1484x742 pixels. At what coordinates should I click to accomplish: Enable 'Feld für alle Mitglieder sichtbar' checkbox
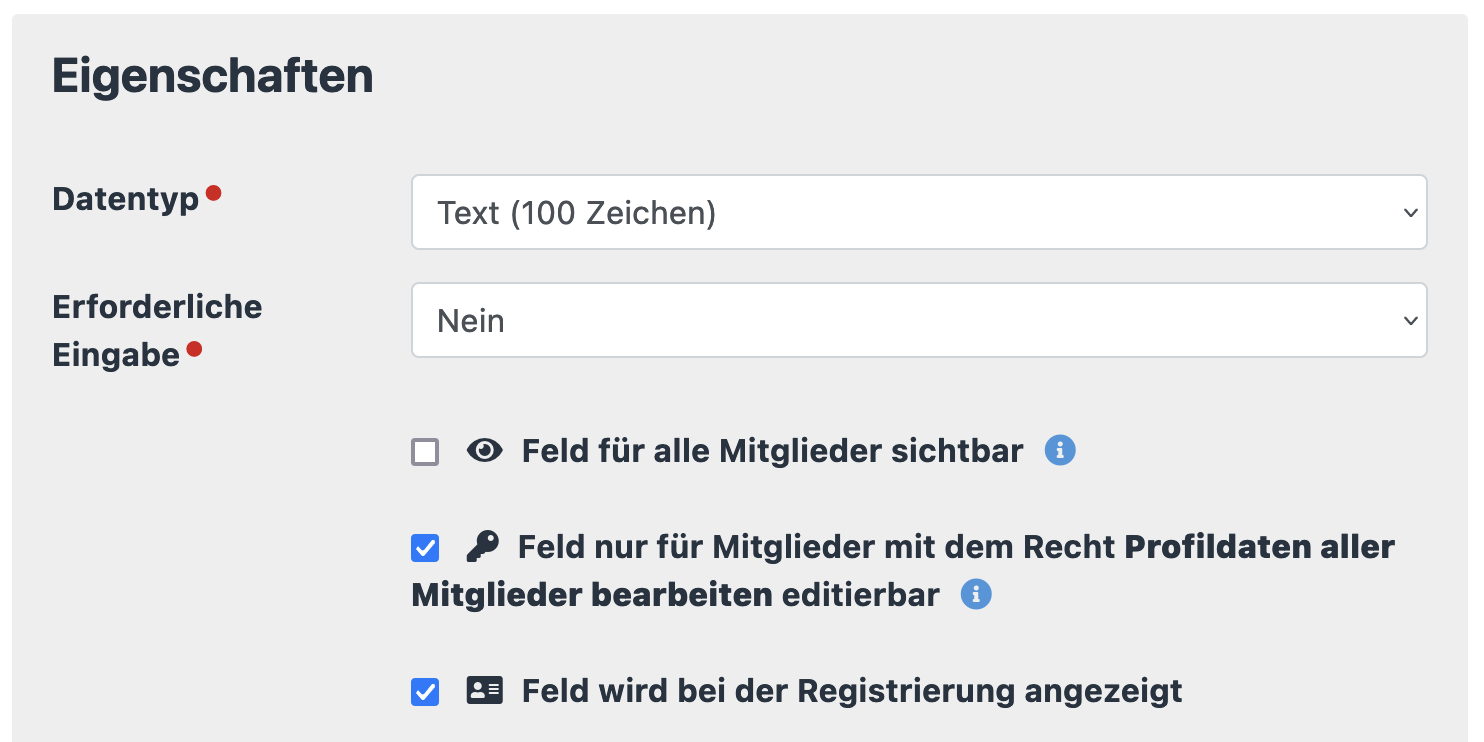pyautogui.click(x=425, y=453)
